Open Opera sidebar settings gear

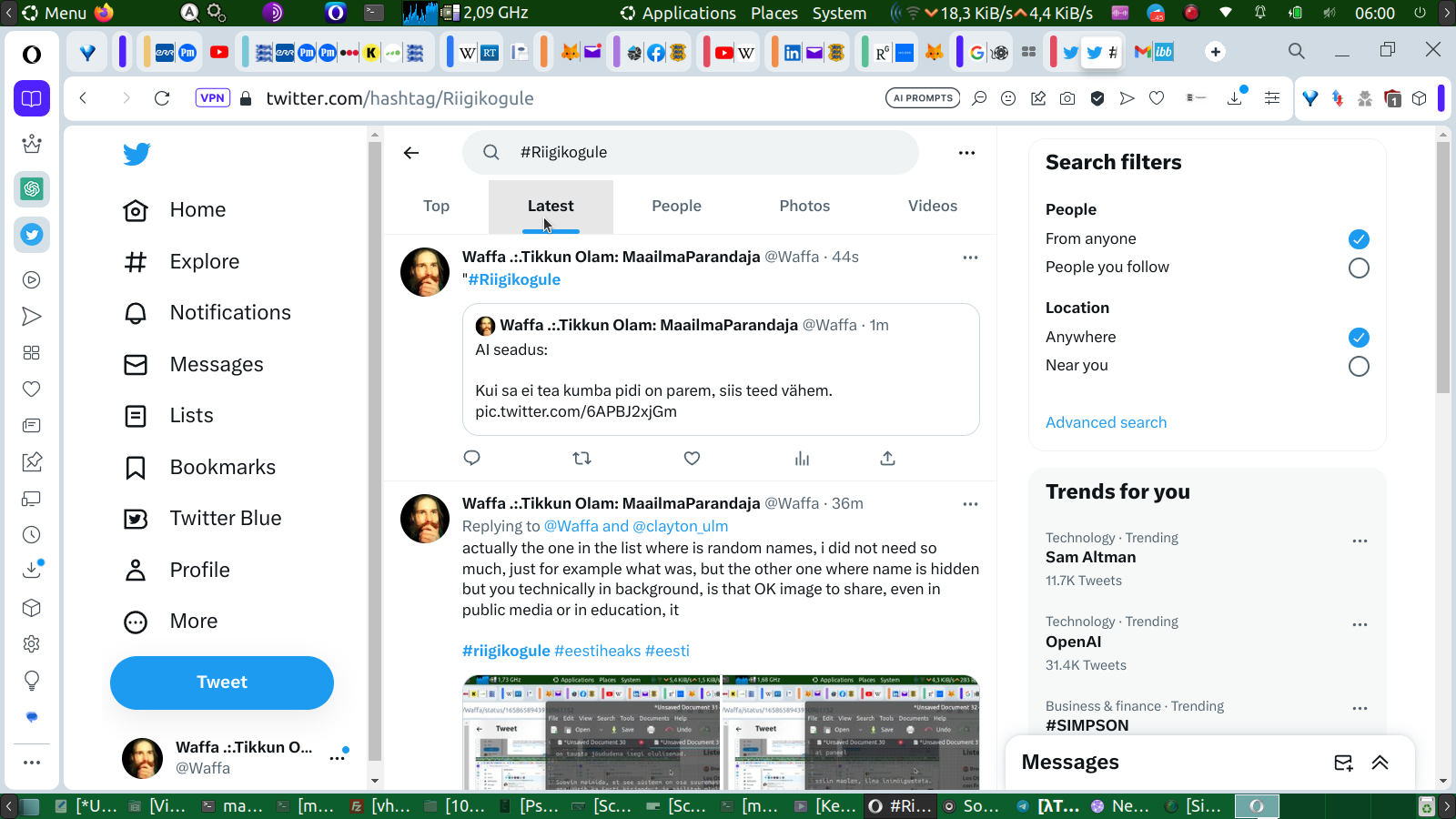tap(32, 643)
